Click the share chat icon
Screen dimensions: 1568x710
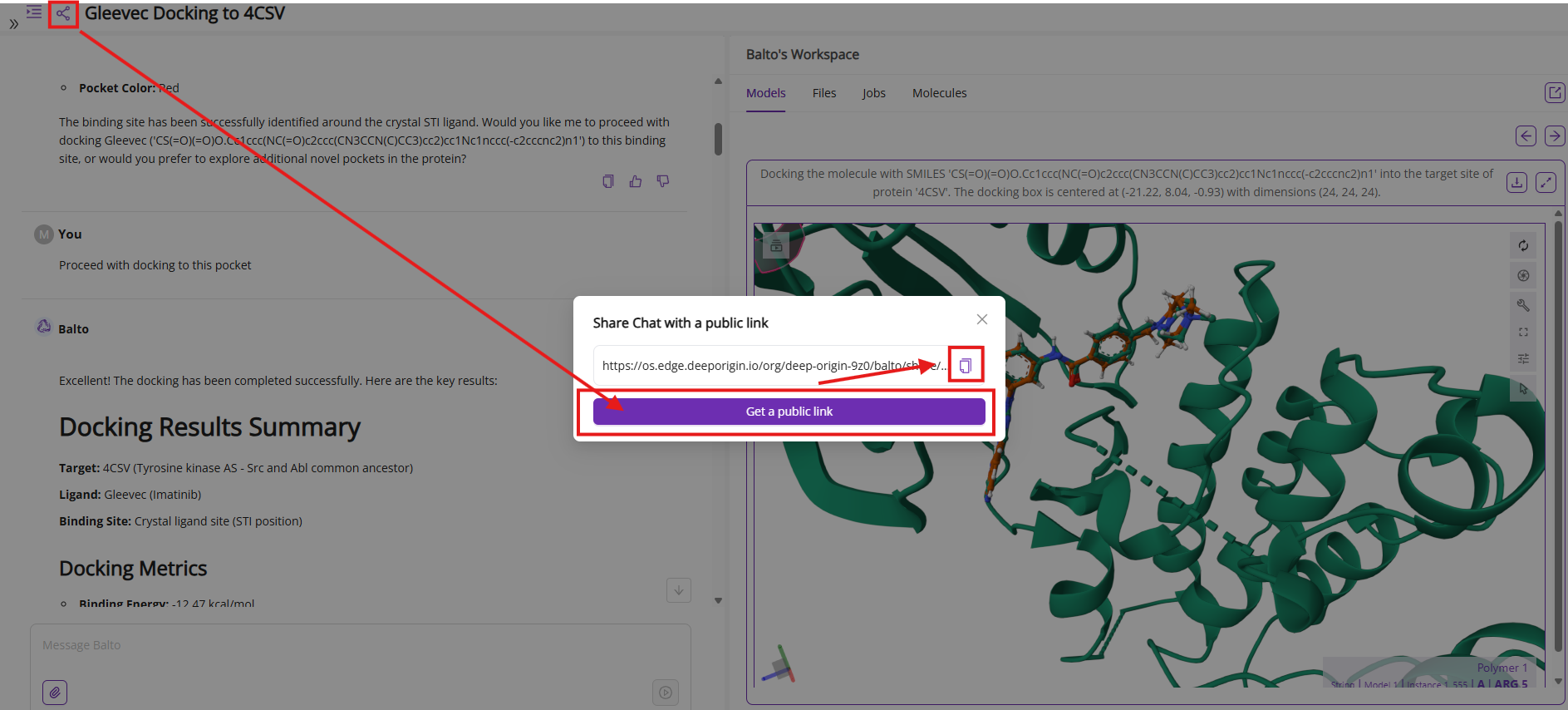63,13
